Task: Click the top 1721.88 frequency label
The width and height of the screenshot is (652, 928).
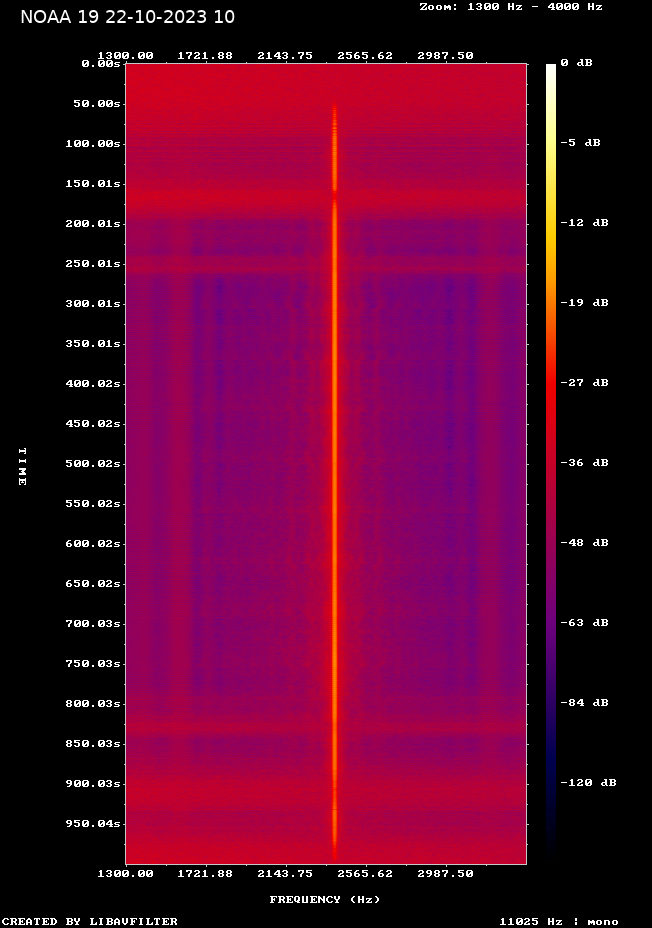Action: (205, 56)
